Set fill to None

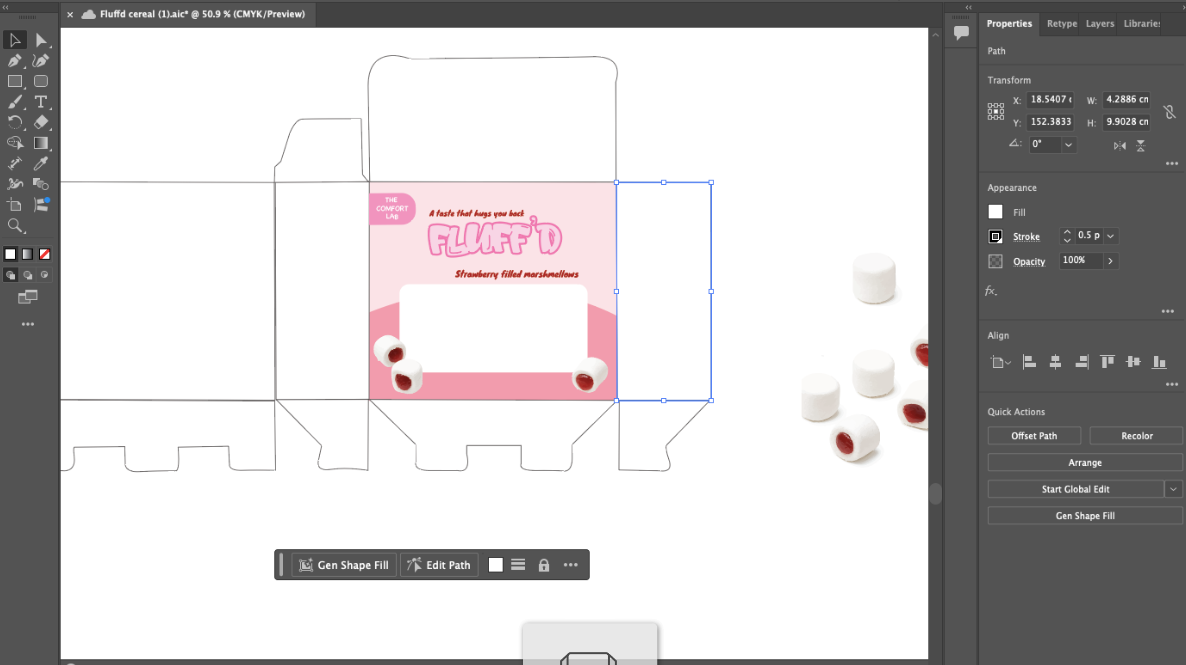[45, 254]
